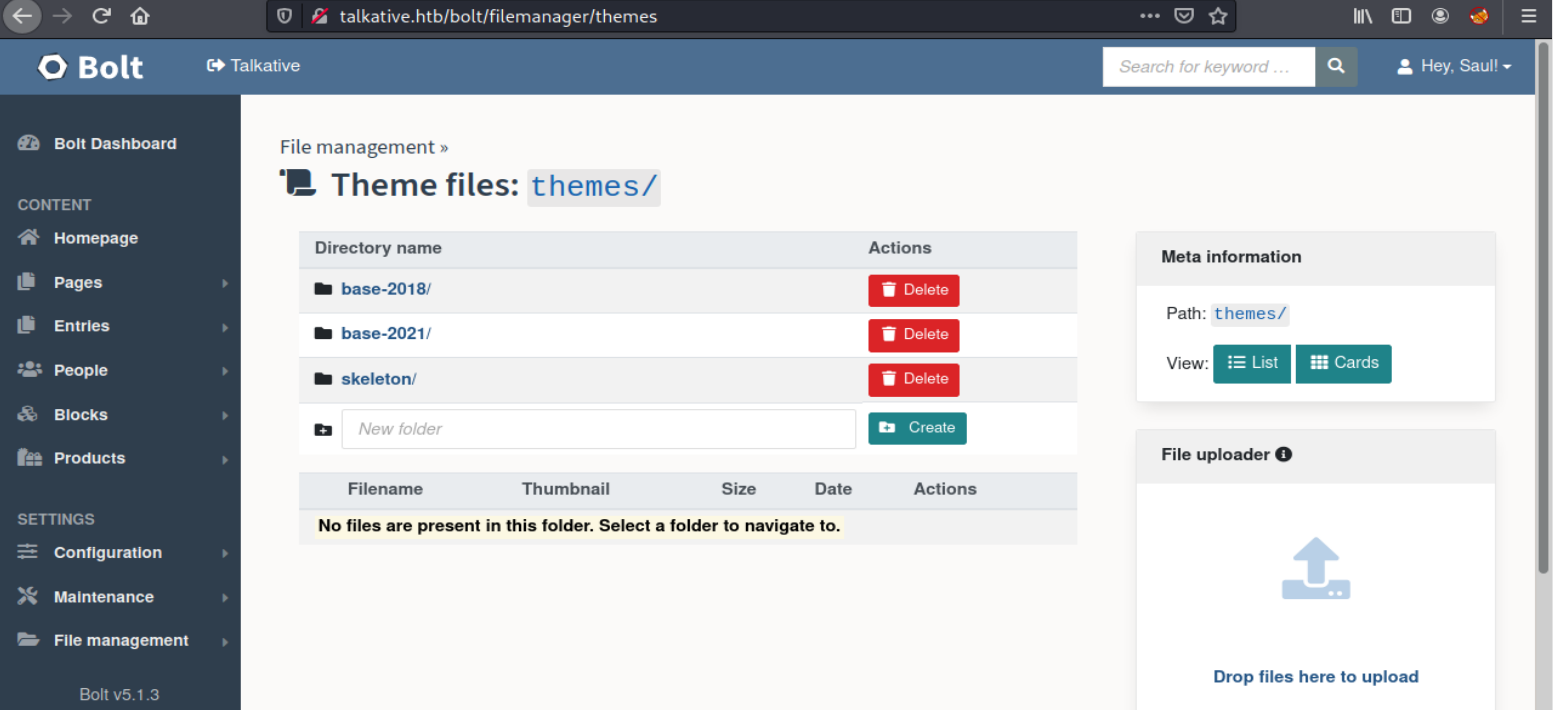Click the insecure connection lock icon
Screen dimensions: 1554x710
pos(320,16)
